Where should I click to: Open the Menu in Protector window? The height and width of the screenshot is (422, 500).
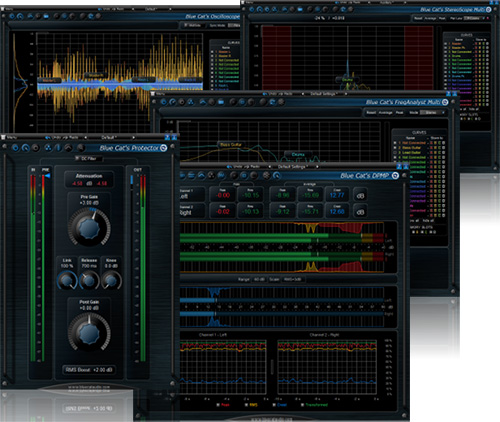[9, 137]
